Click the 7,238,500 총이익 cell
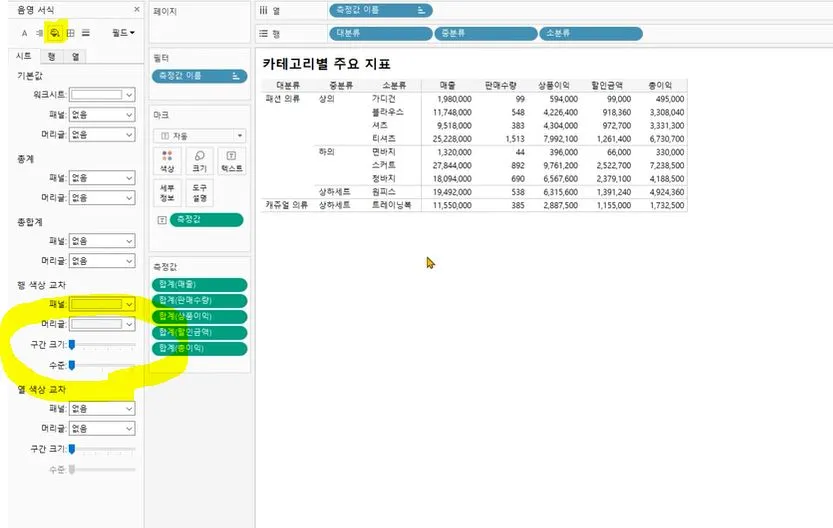The width and height of the screenshot is (833, 528). [667, 165]
